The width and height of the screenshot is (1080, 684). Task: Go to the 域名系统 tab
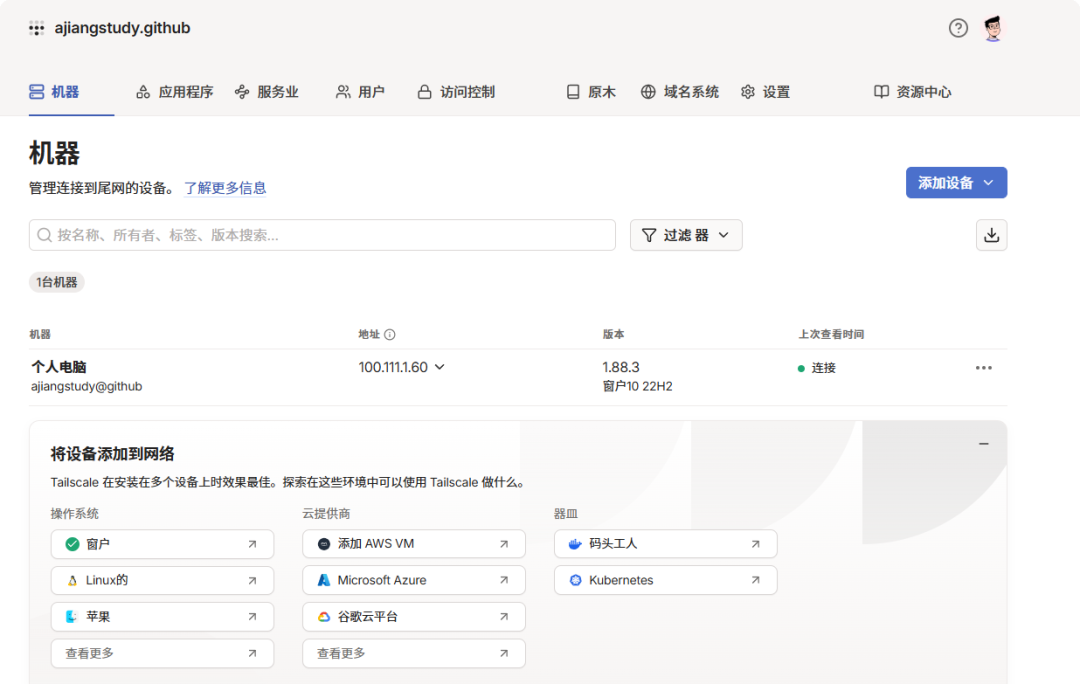point(680,92)
